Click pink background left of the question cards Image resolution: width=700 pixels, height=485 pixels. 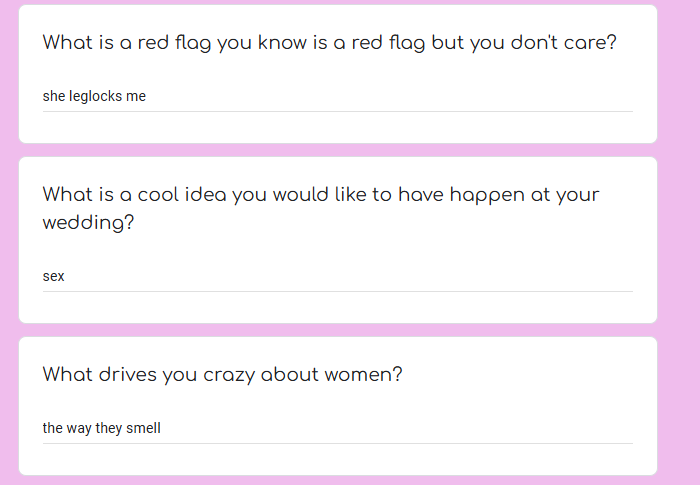[9, 240]
